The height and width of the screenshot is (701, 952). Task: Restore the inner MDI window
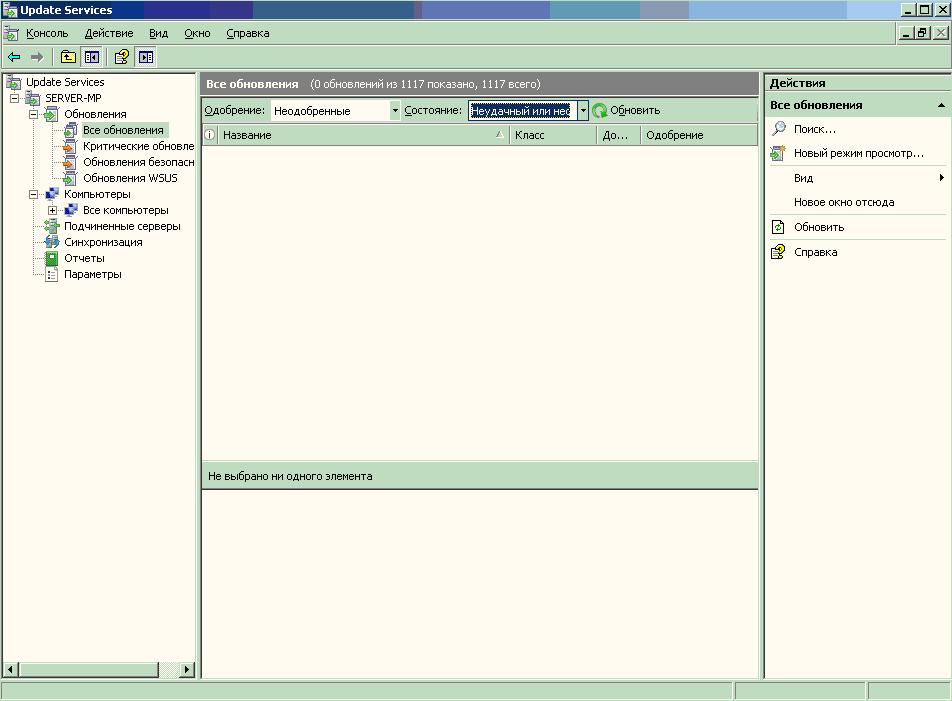(923, 33)
